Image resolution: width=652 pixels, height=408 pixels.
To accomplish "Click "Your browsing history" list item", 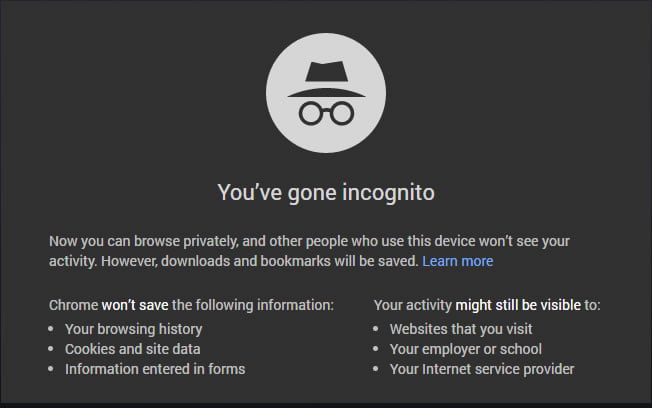I will (x=133, y=329).
